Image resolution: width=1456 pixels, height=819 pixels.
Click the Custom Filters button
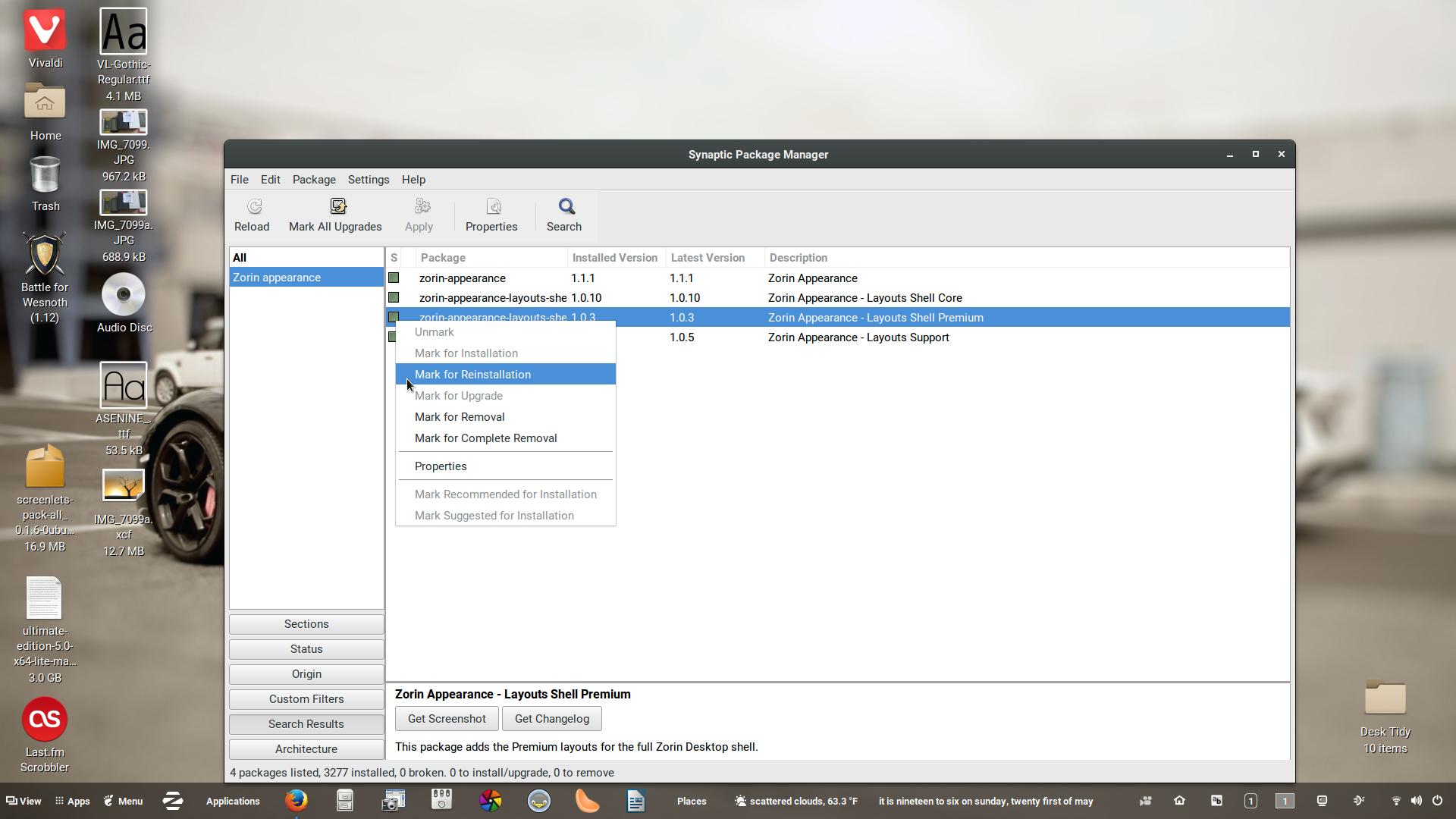(306, 699)
